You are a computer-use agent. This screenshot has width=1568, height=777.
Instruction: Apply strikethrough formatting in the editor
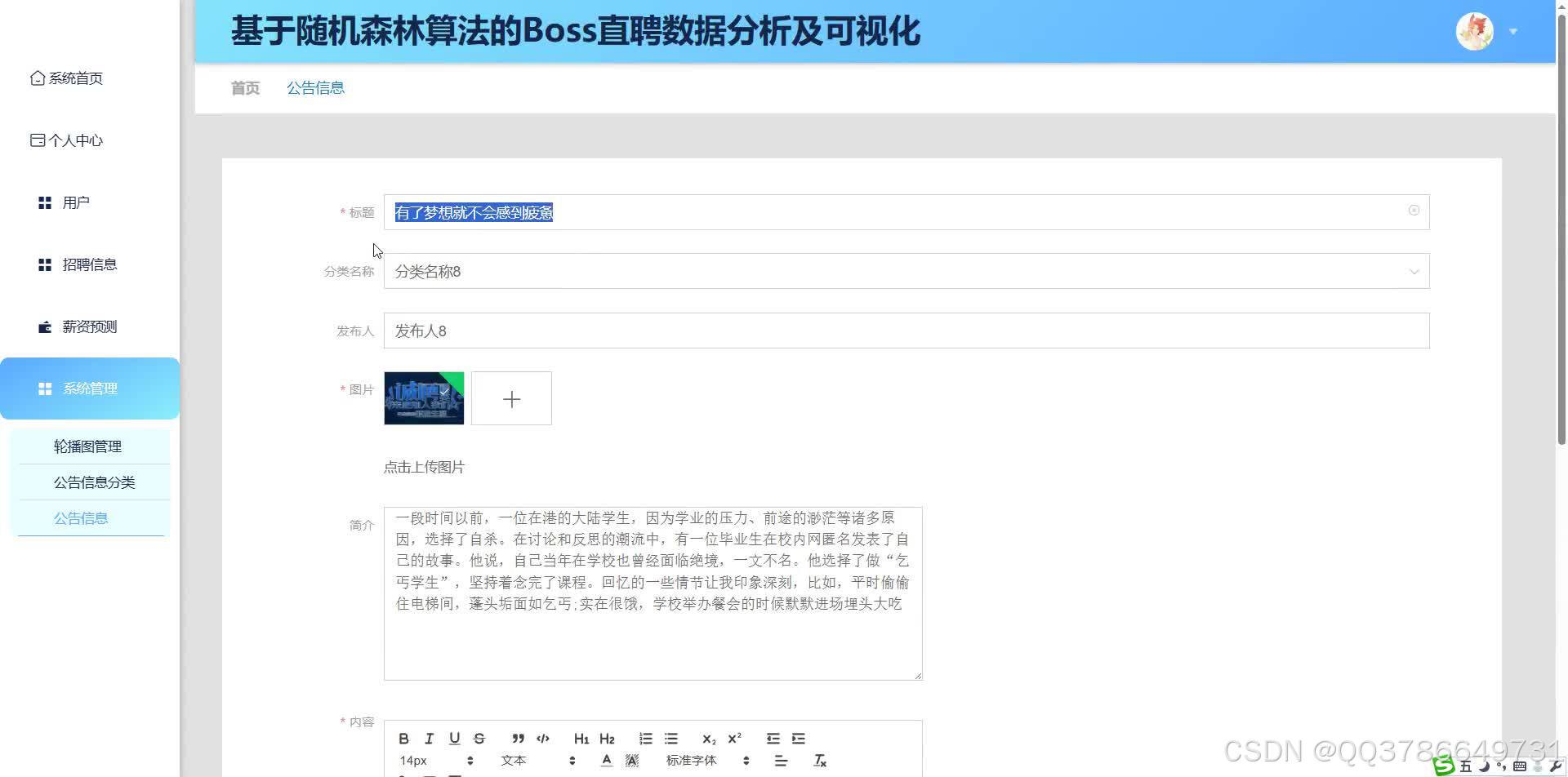pyautogui.click(x=479, y=739)
